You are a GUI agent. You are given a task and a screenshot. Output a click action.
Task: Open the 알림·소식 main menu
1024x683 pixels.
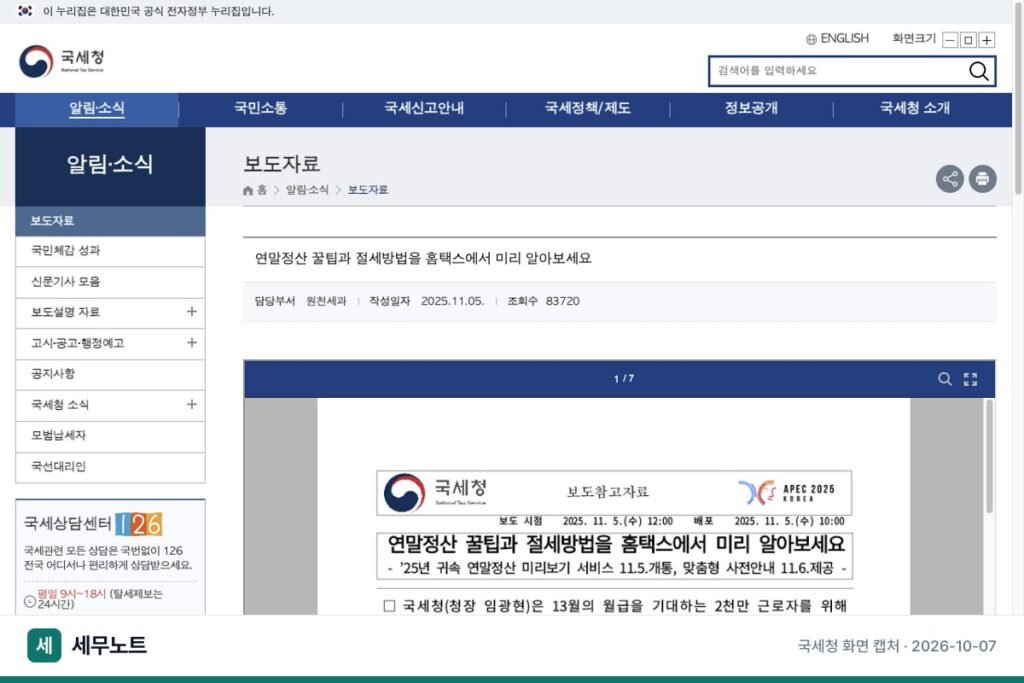click(x=97, y=108)
